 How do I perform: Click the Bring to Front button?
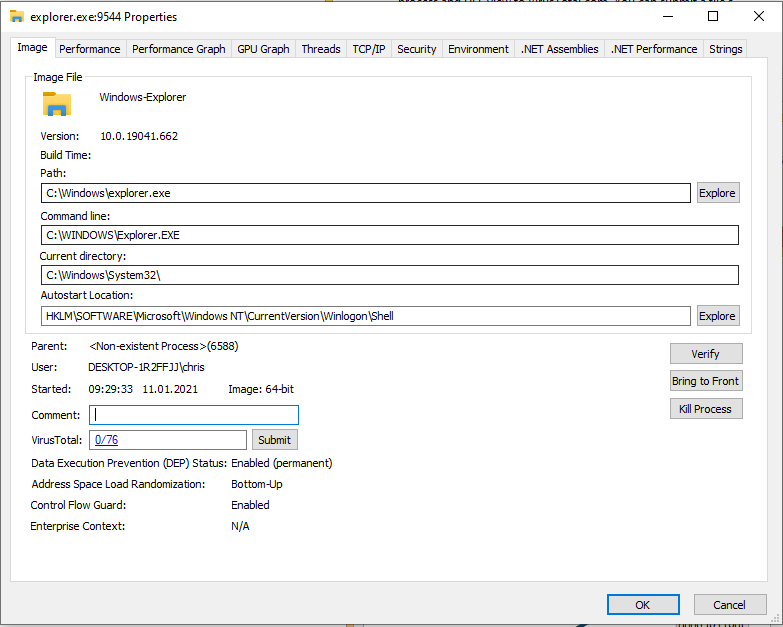coord(706,381)
